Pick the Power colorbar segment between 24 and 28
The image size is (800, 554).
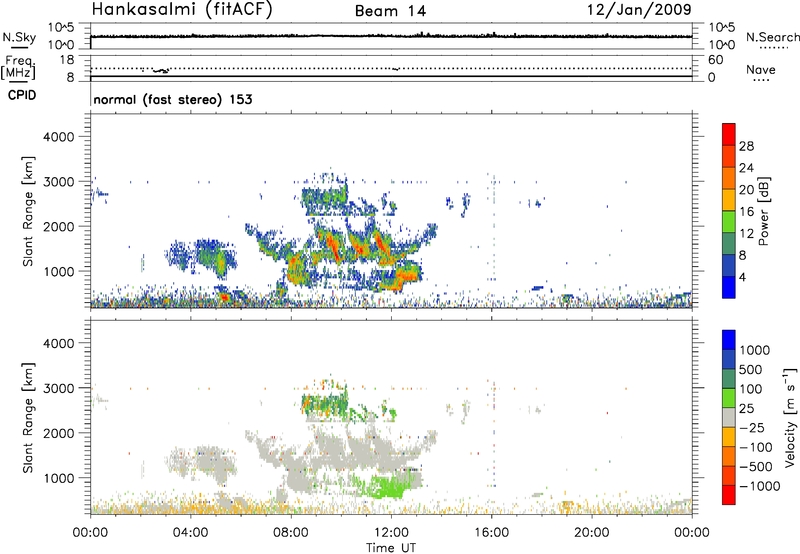pyautogui.click(x=729, y=157)
